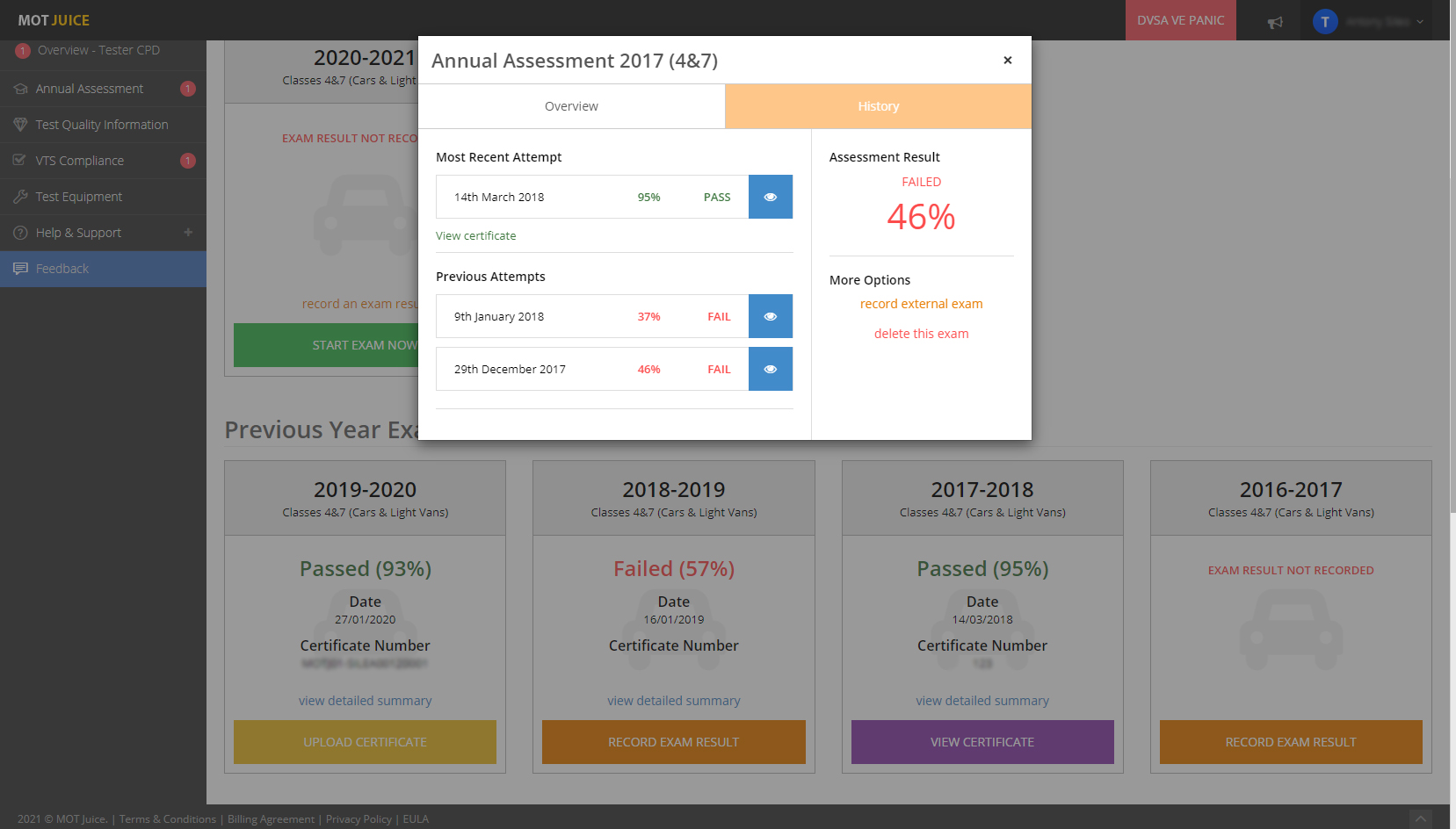Open the announcements megaphone icon
Image resolution: width=1456 pixels, height=829 pixels.
1275,21
